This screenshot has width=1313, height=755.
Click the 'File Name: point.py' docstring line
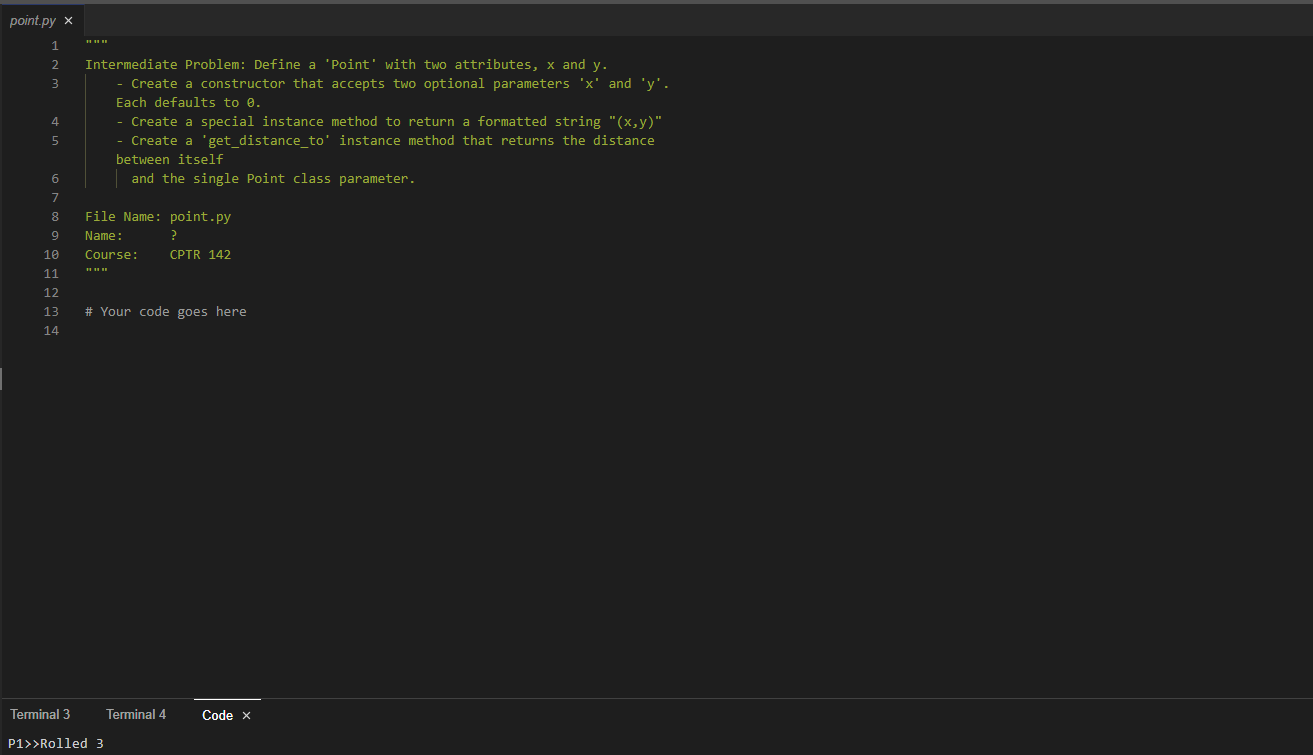tap(157, 216)
